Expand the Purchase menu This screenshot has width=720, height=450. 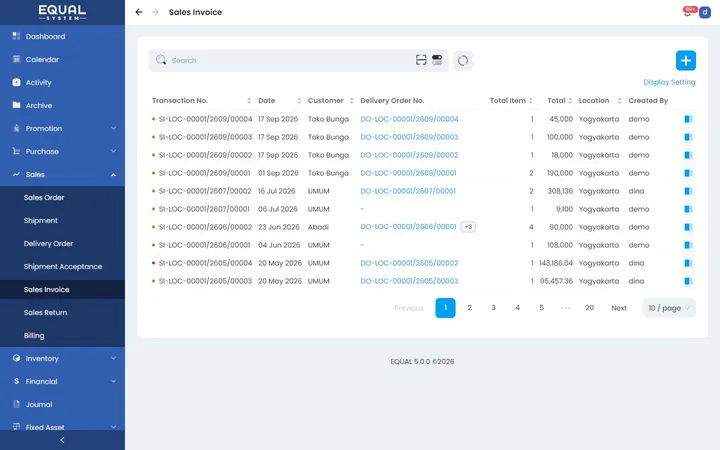62,151
